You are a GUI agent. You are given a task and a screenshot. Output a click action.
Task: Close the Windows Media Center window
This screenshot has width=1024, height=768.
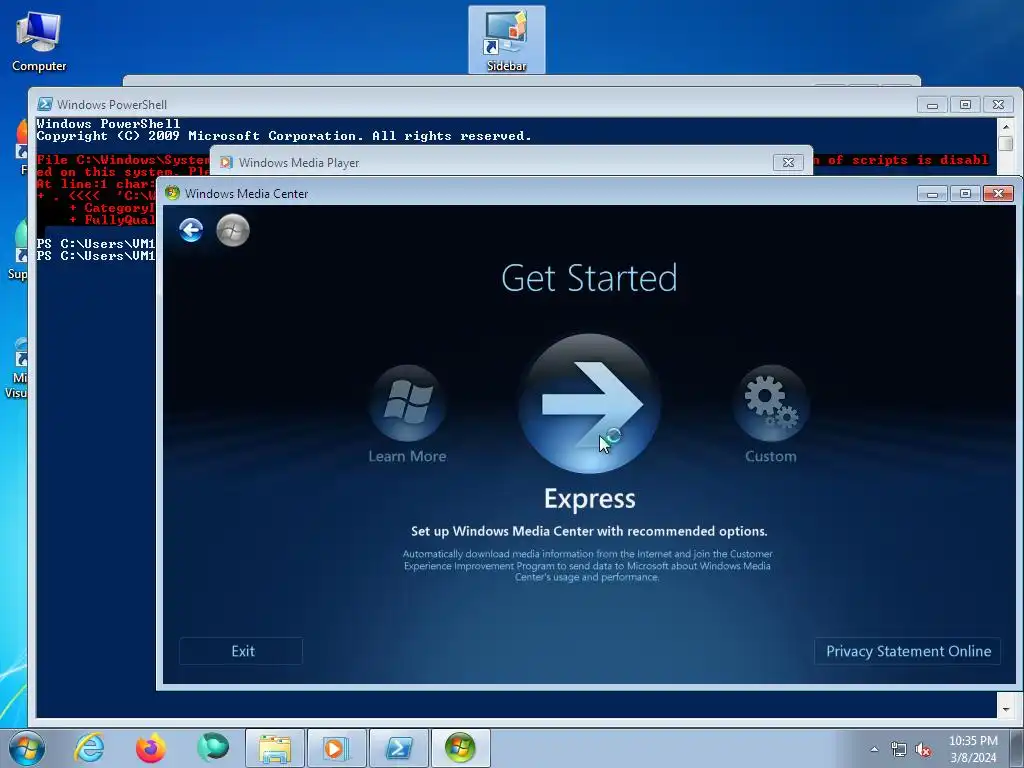point(999,193)
